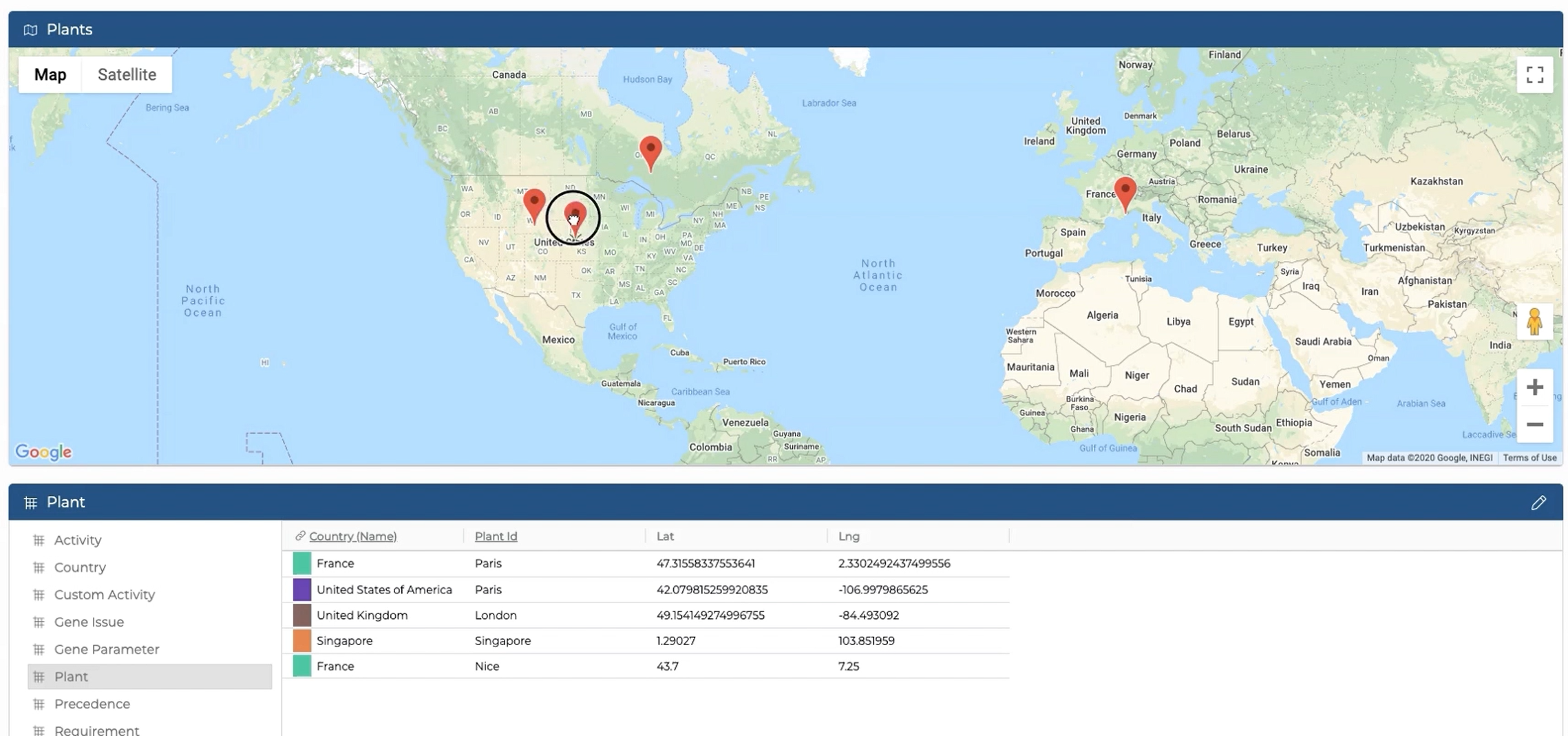
Task: Click longitude value 7.25
Action: coord(848,666)
